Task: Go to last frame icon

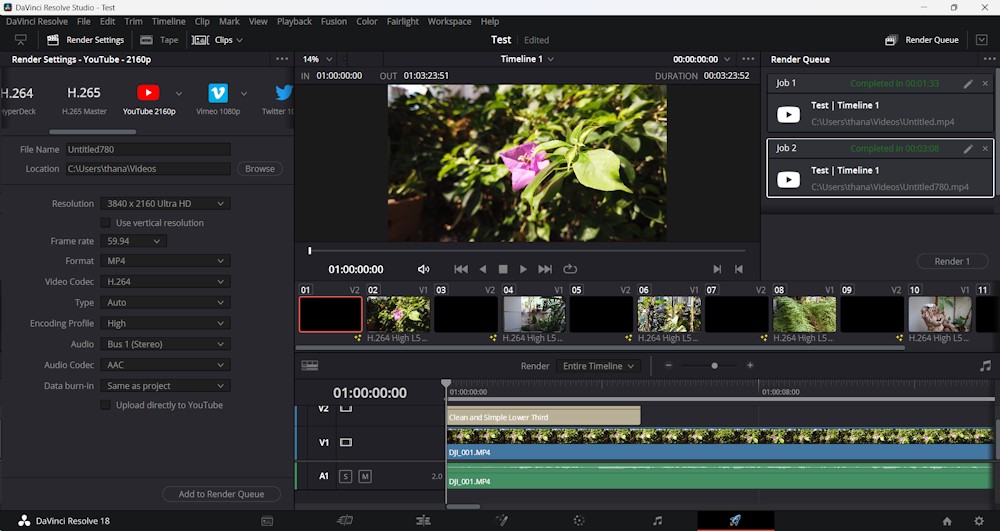Action: 717,269
